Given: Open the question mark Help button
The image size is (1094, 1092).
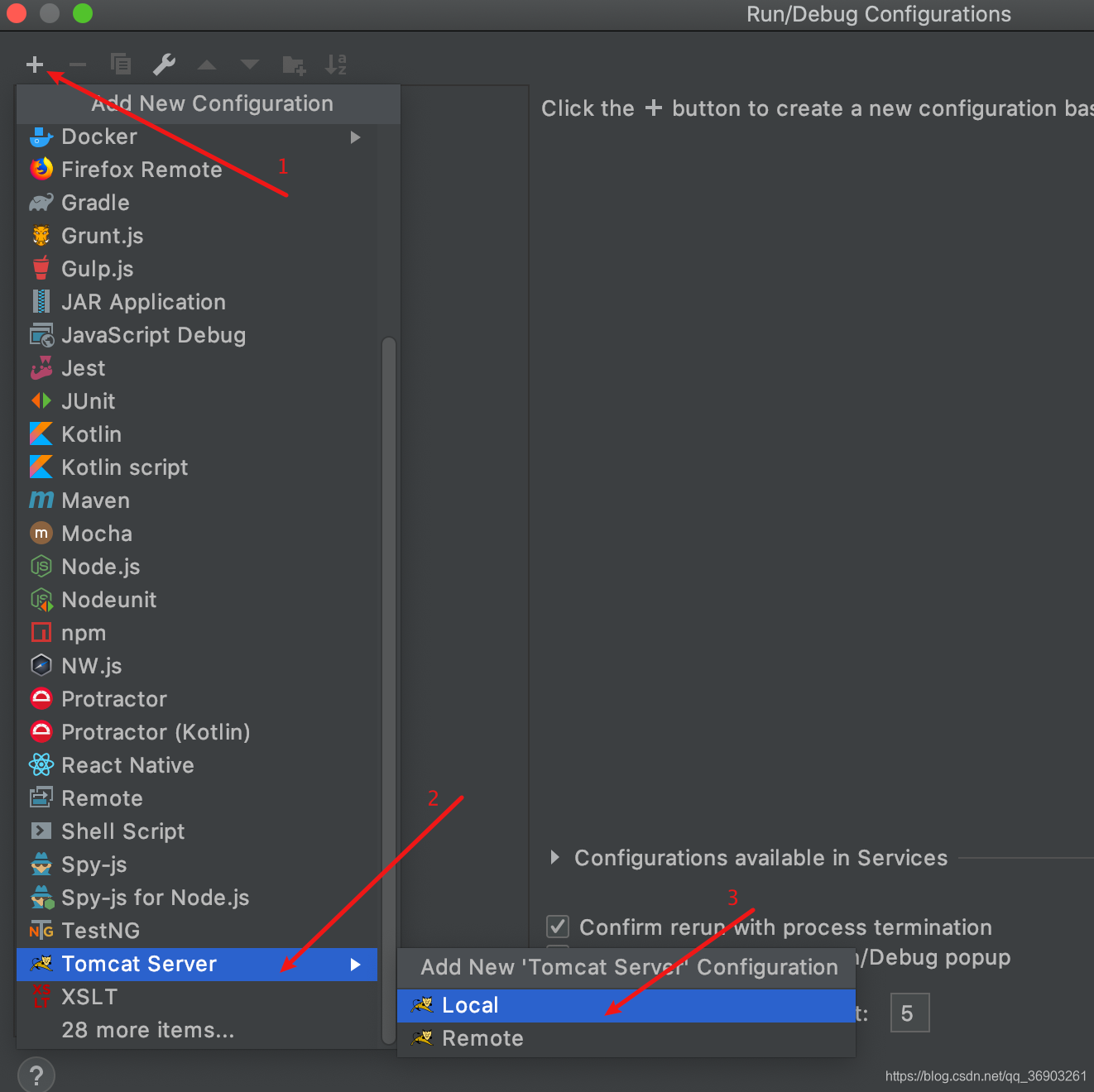Looking at the screenshot, I should tap(36, 1075).
